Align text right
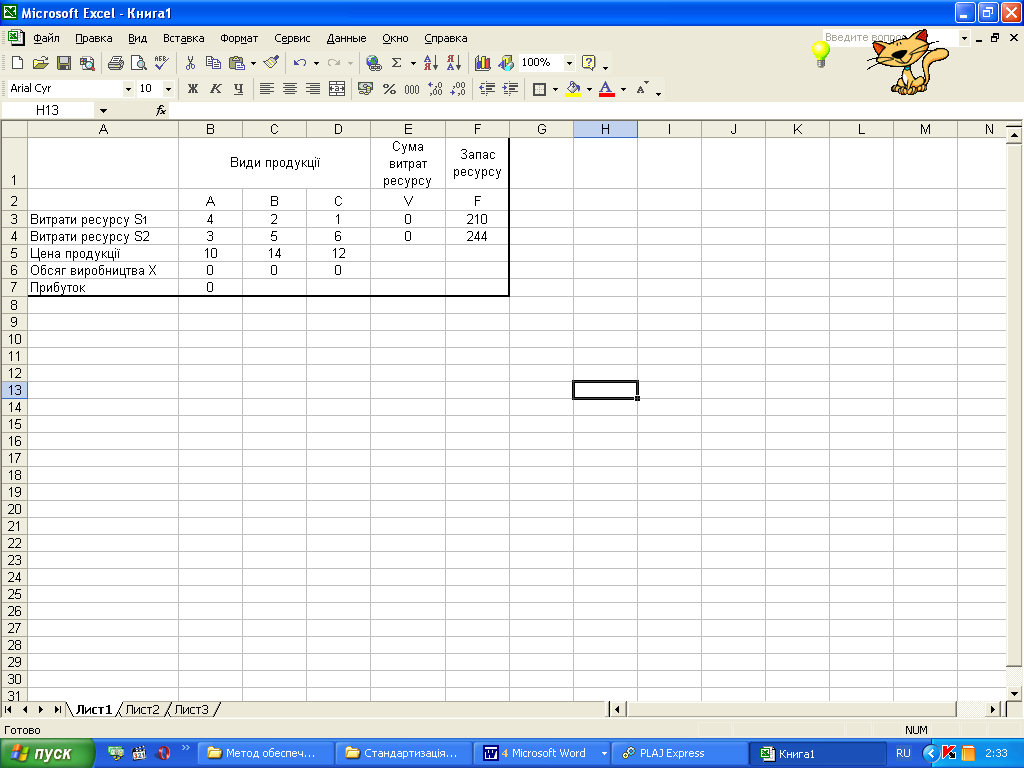1024x768 pixels. 313,89
